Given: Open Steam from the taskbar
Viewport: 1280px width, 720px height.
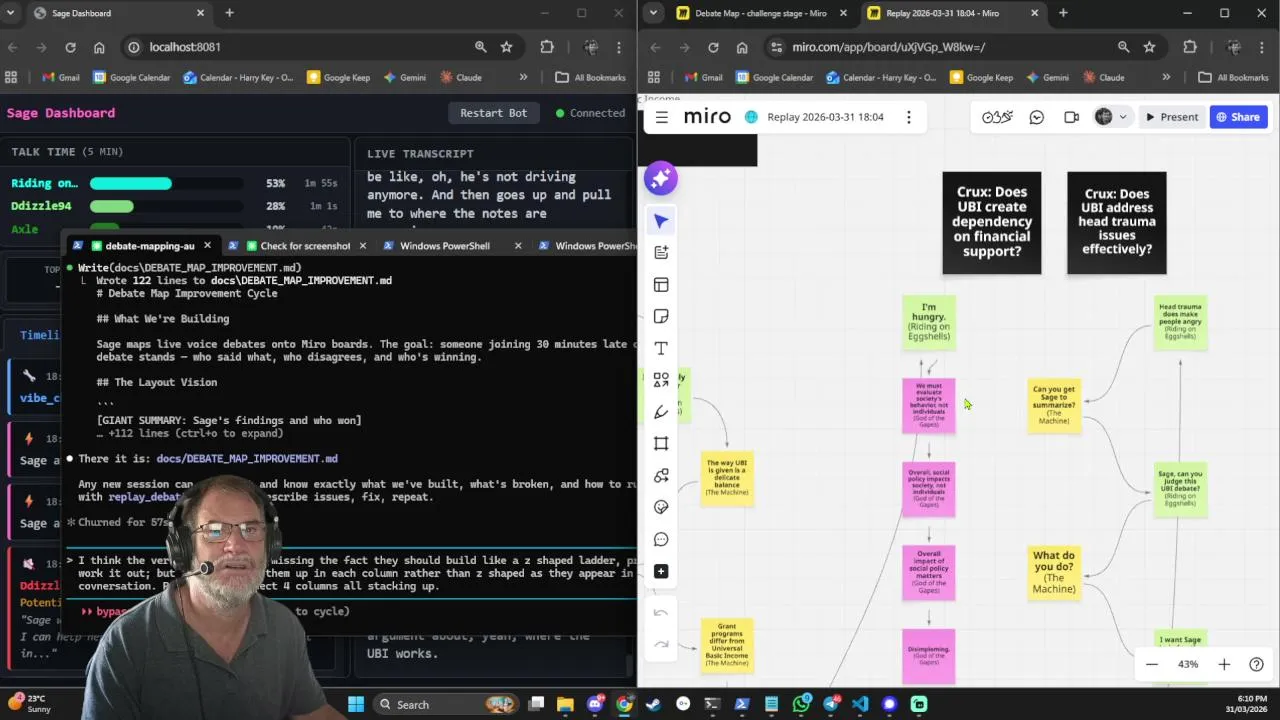Looking at the screenshot, I should [653, 704].
